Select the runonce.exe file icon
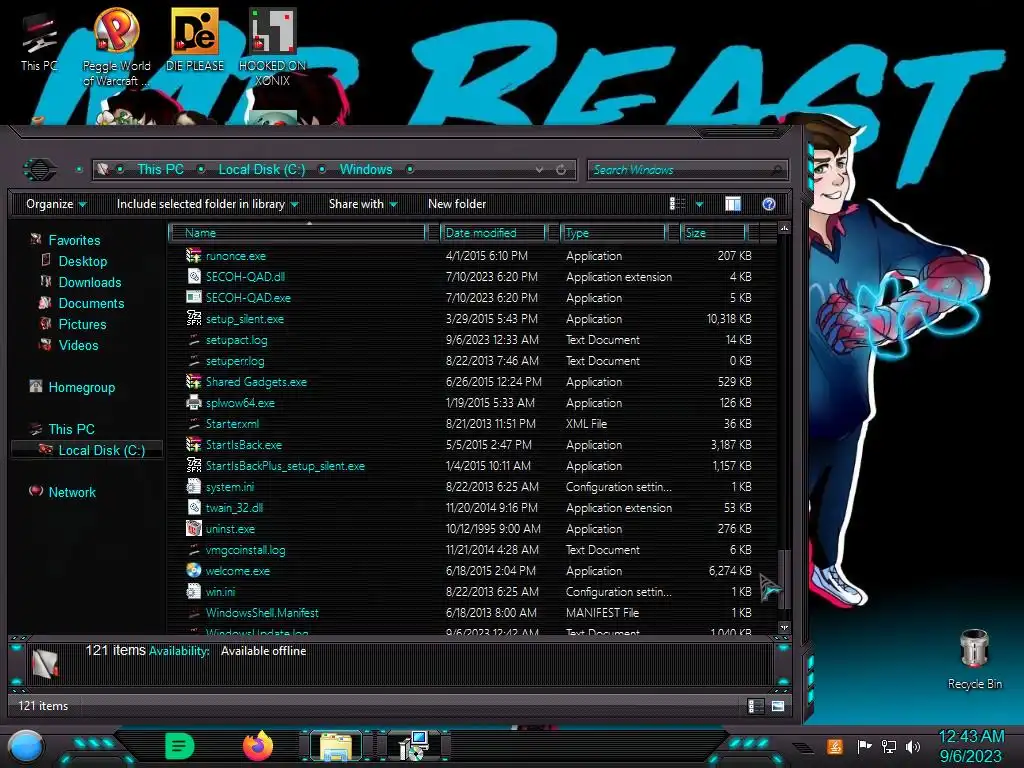 pos(193,255)
